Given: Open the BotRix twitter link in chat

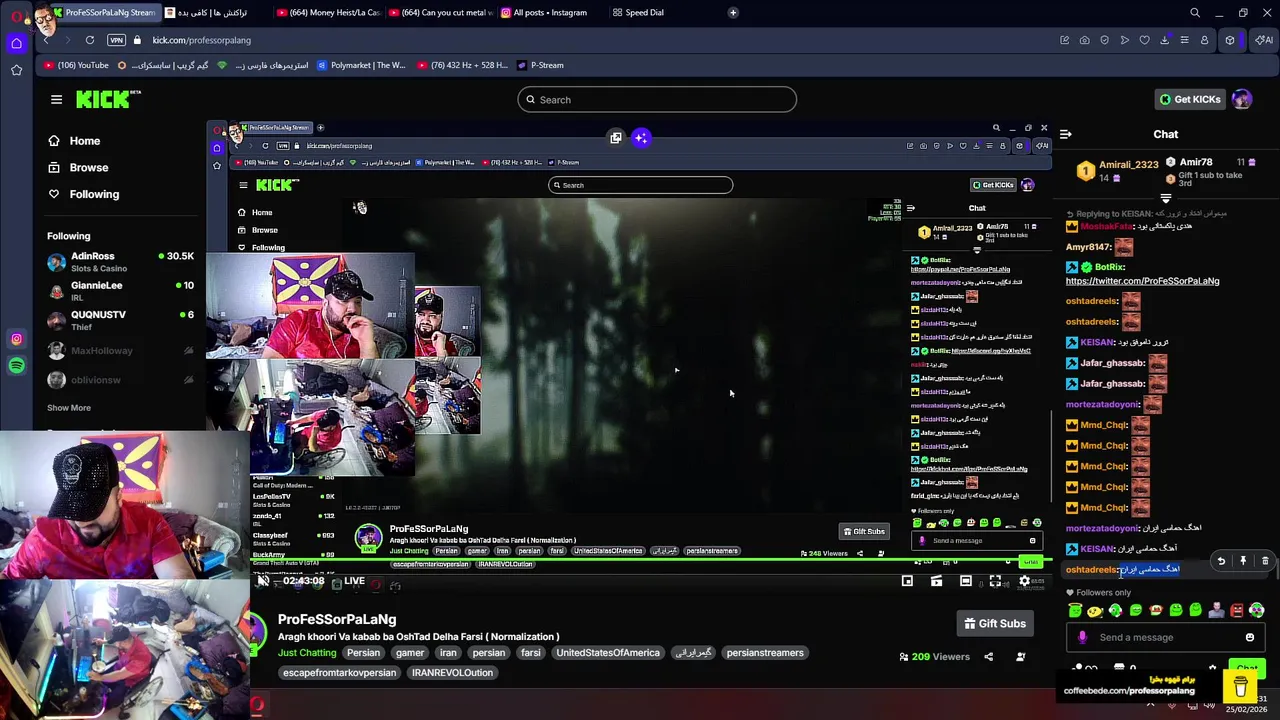Looking at the screenshot, I should click(x=1142, y=281).
